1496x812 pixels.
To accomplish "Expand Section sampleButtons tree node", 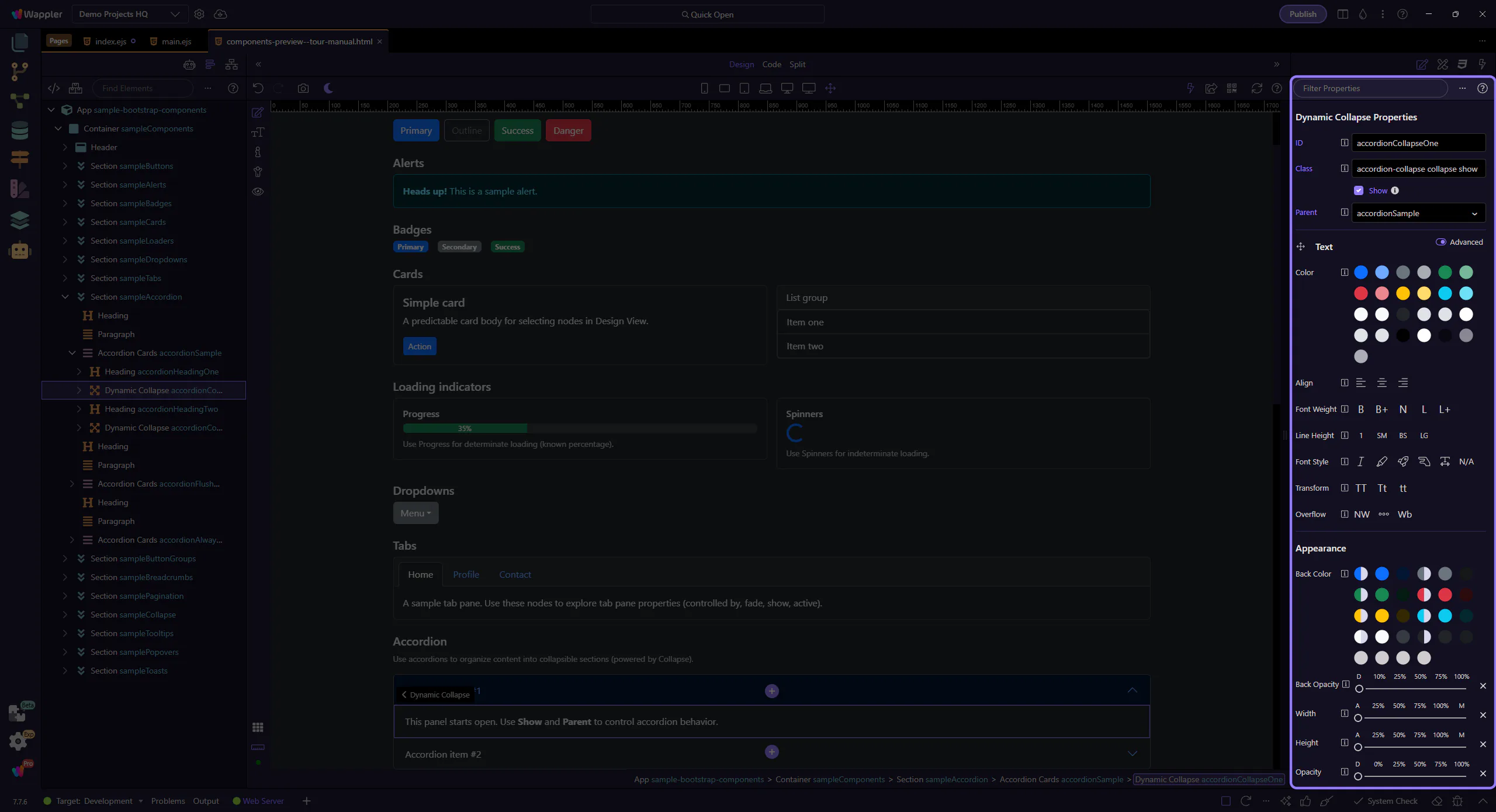I will click(x=65, y=166).
